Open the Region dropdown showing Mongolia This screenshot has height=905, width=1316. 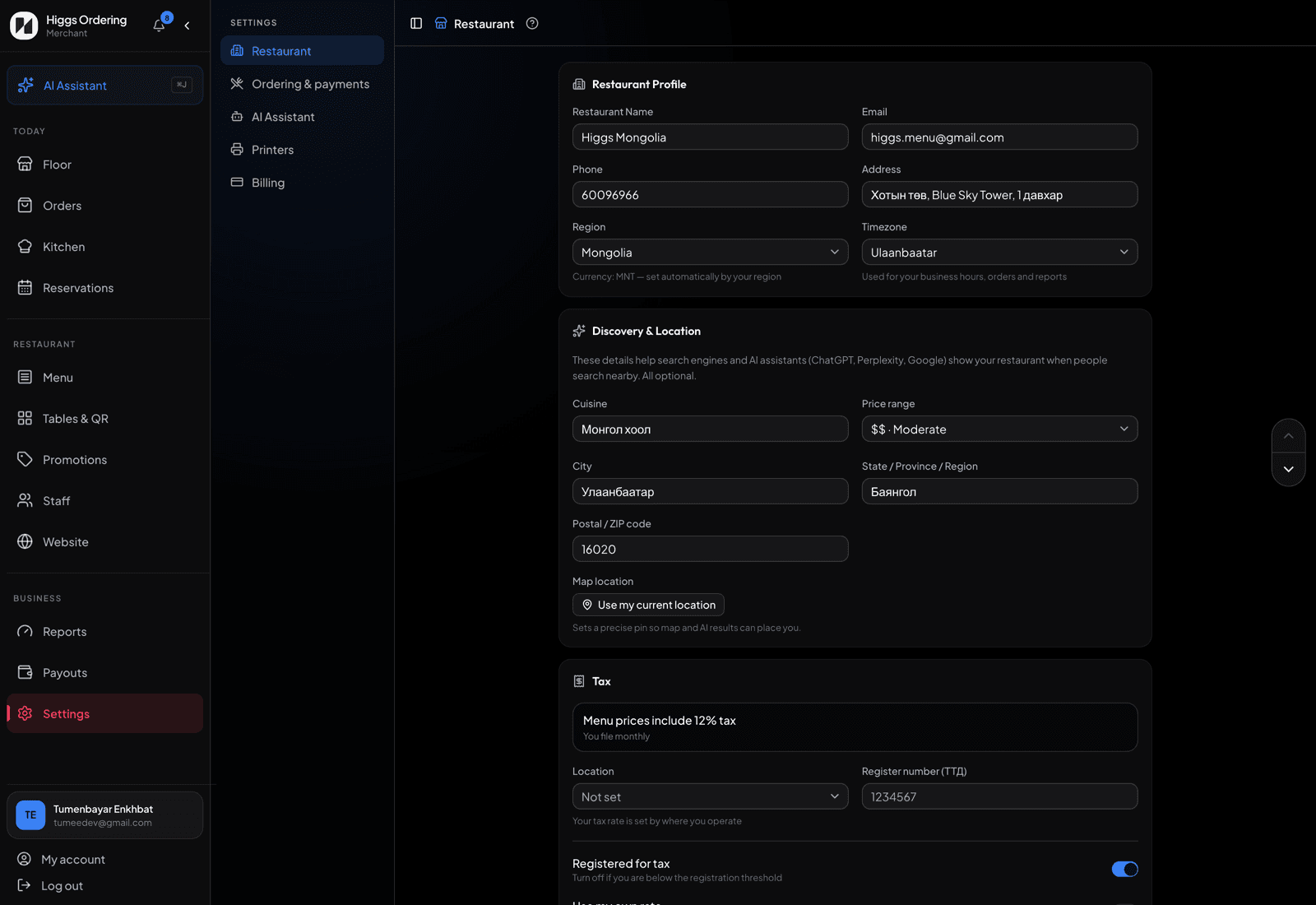(710, 253)
